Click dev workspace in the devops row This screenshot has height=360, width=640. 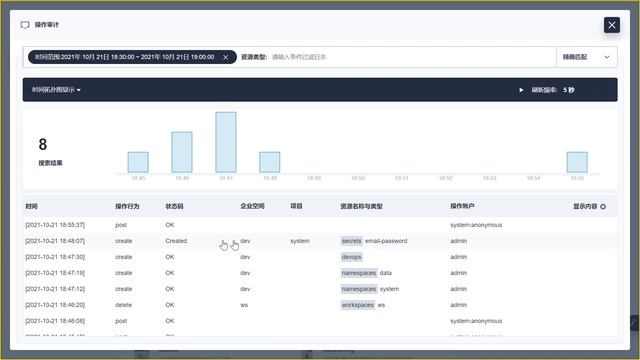tap(245, 257)
